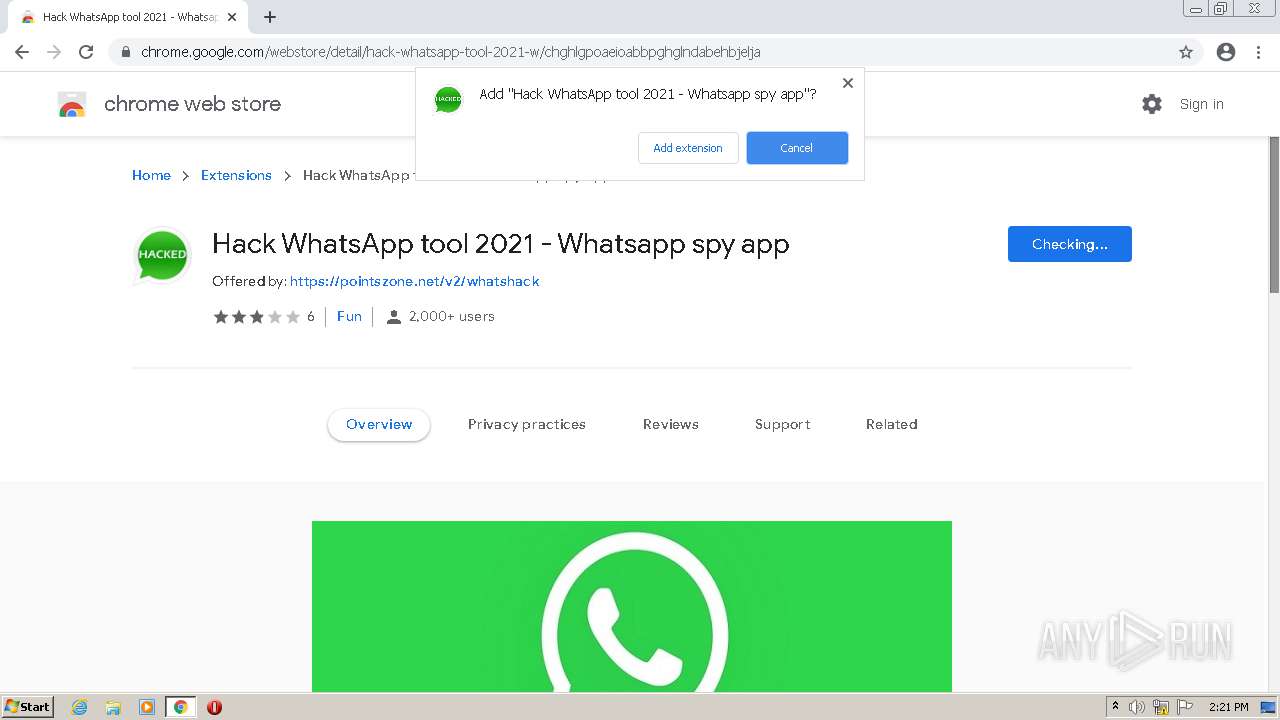Cancel the extension install prompt
Image resolution: width=1280 pixels, height=720 pixels.
tap(797, 148)
